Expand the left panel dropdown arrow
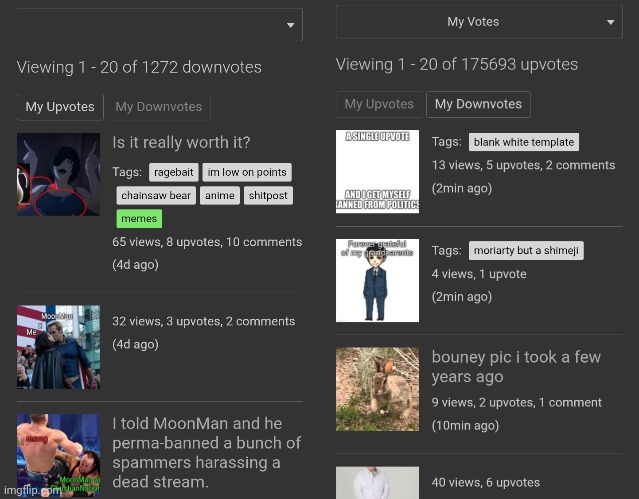Viewport: 639px width, 499px height. (290, 25)
